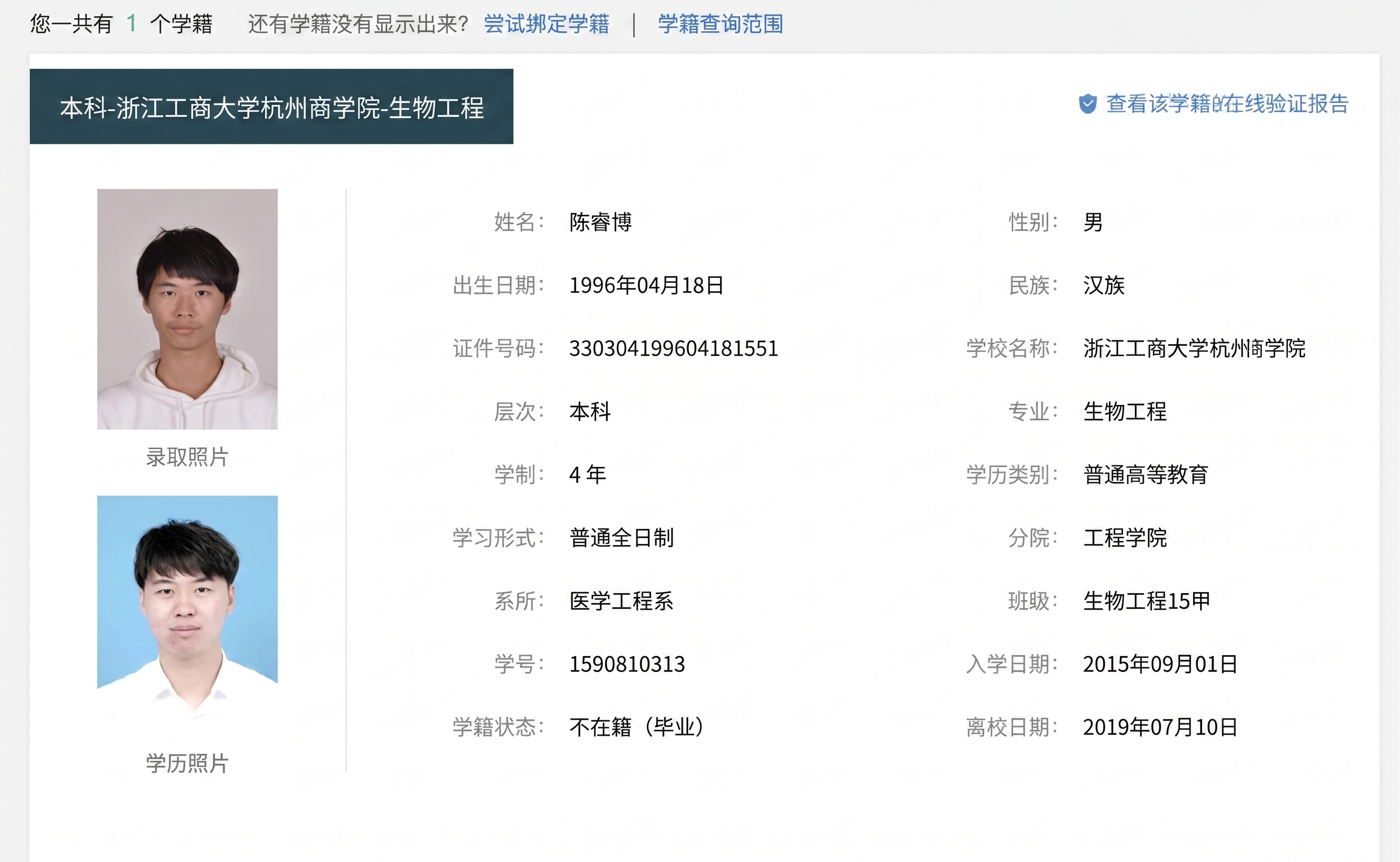Click the 学制 value 4 年
This screenshot has width=1400, height=862.
click(587, 474)
